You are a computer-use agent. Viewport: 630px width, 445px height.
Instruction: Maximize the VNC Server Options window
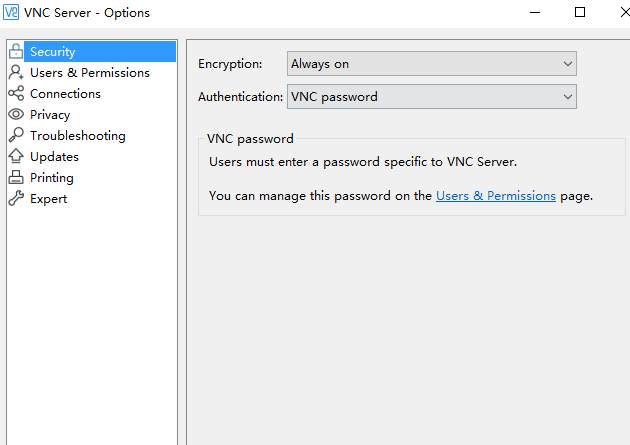coord(580,12)
